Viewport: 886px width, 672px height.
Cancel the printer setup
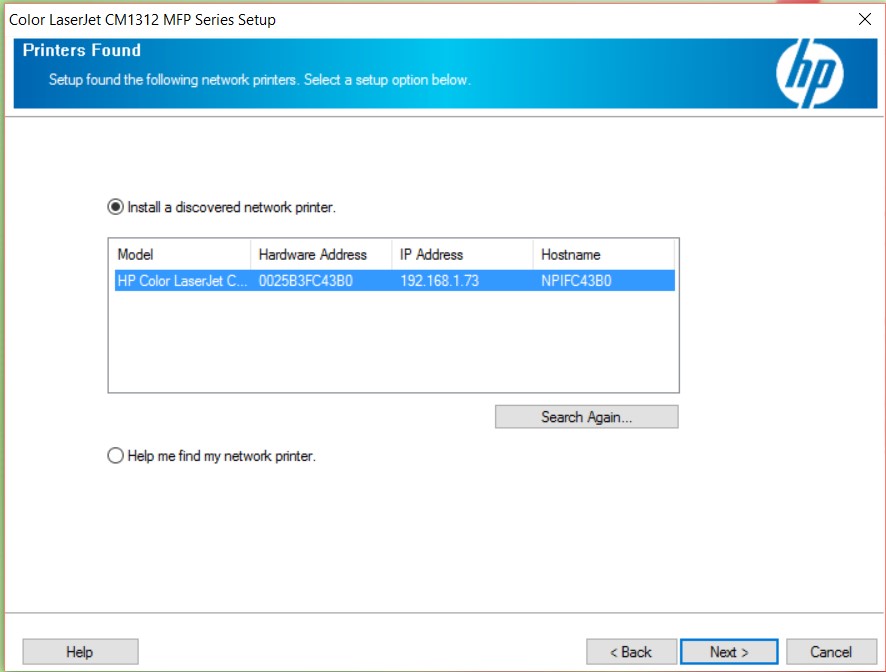pyautogui.click(x=831, y=652)
